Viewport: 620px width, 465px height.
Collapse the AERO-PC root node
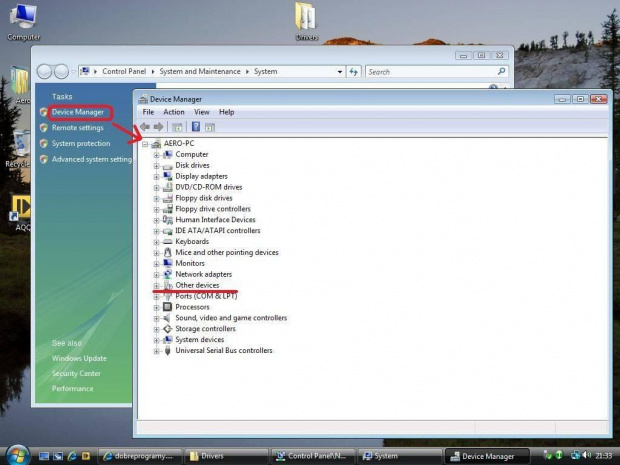(x=145, y=144)
